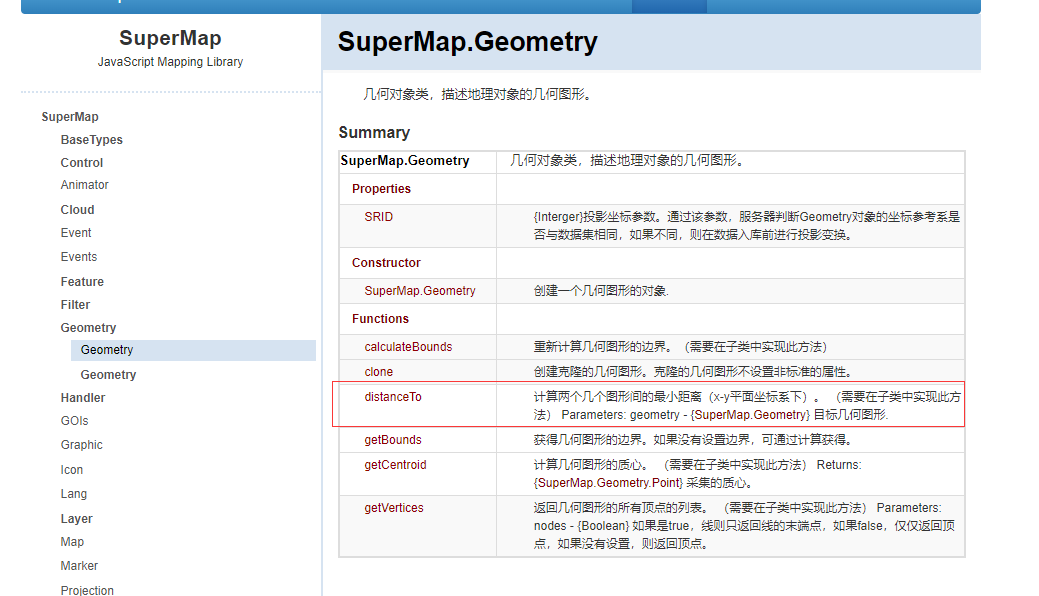Click the SuperMap library title in sidebar

(170, 38)
